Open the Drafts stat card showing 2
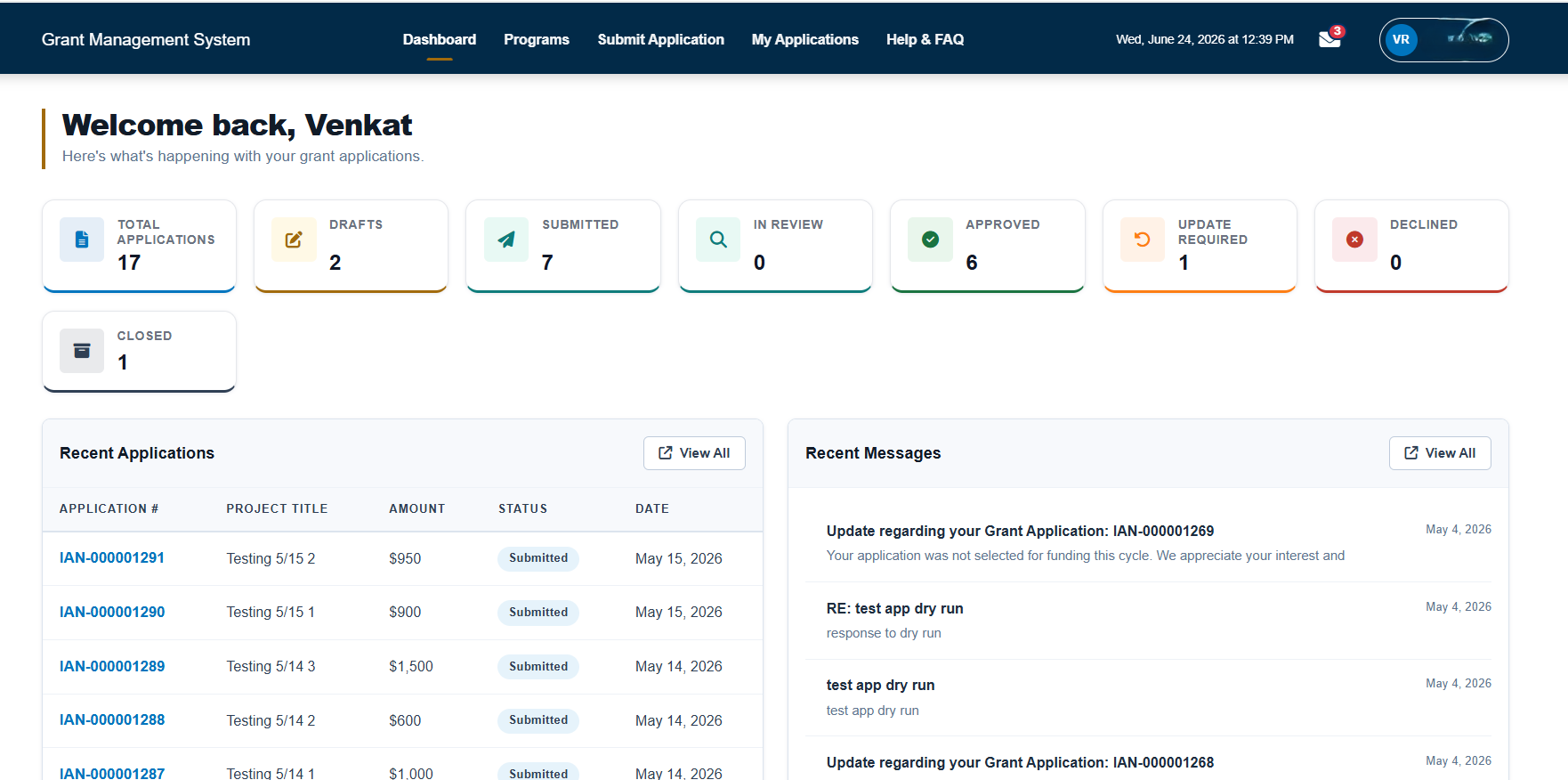 (351, 246)
